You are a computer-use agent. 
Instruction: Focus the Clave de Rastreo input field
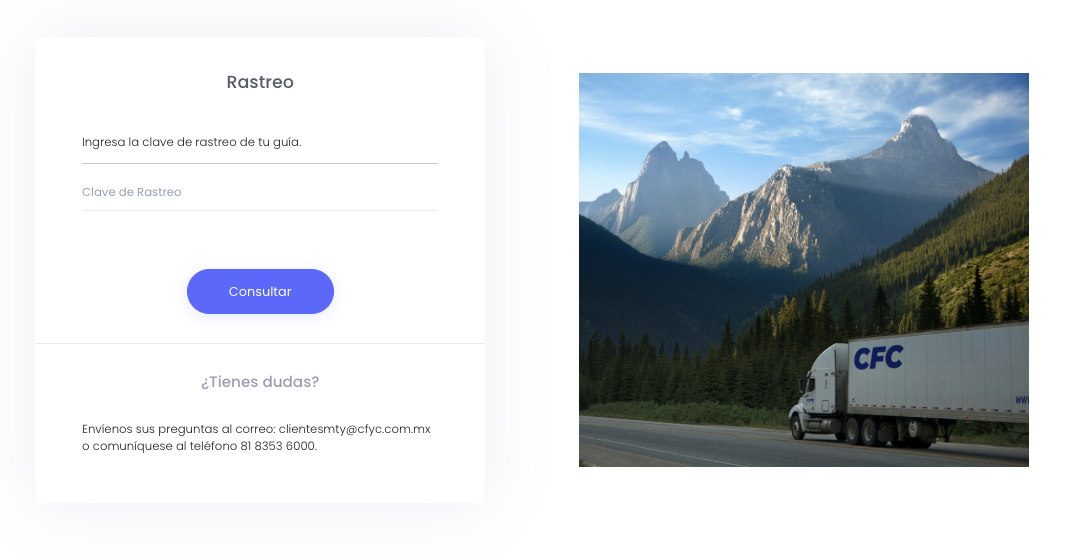(x=260, y=192)
